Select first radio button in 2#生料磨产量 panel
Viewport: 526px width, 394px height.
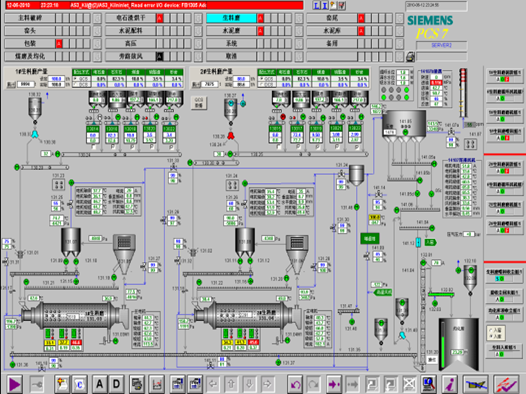click(260, 79)
